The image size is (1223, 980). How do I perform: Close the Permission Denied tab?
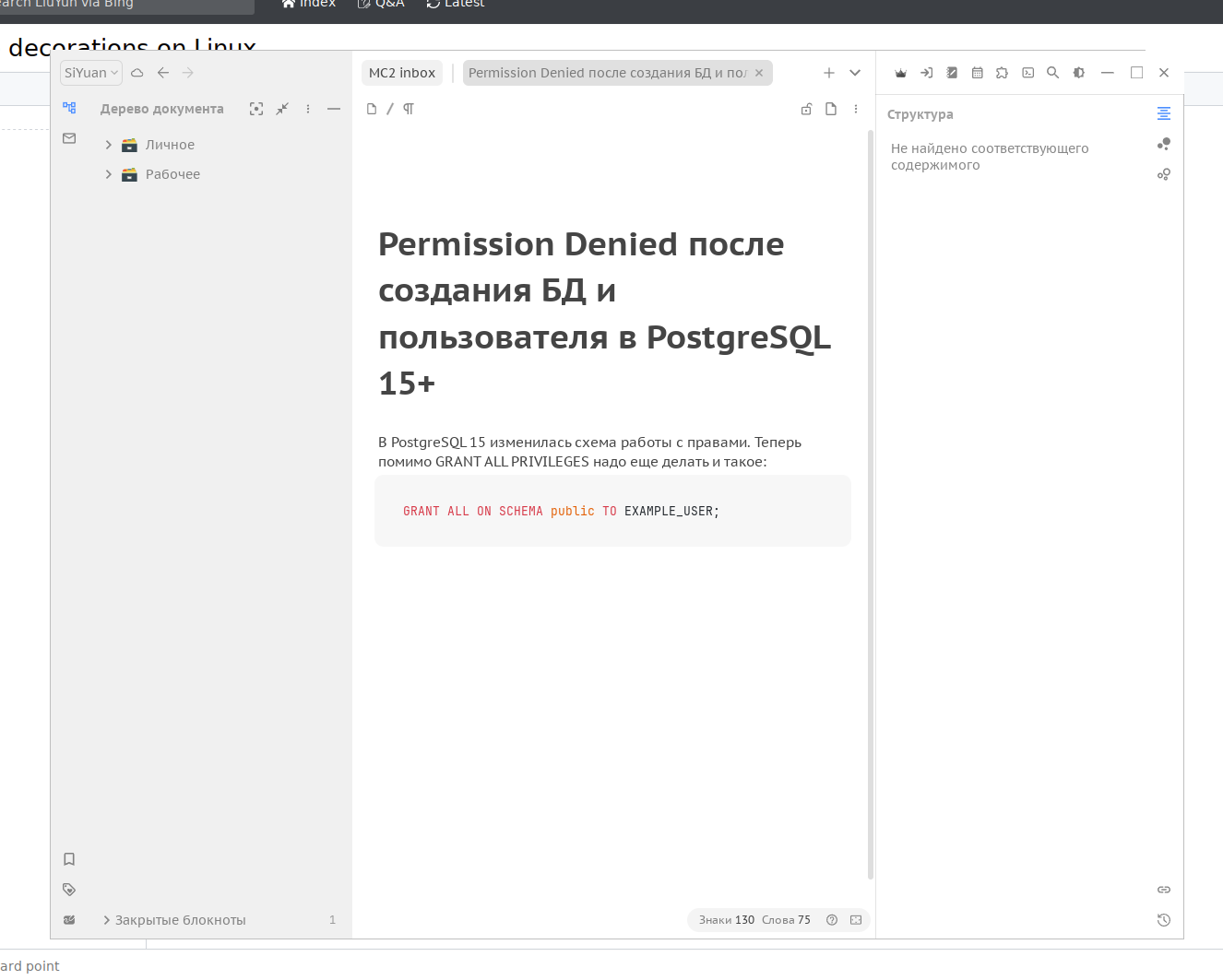(x=759, y=73)
